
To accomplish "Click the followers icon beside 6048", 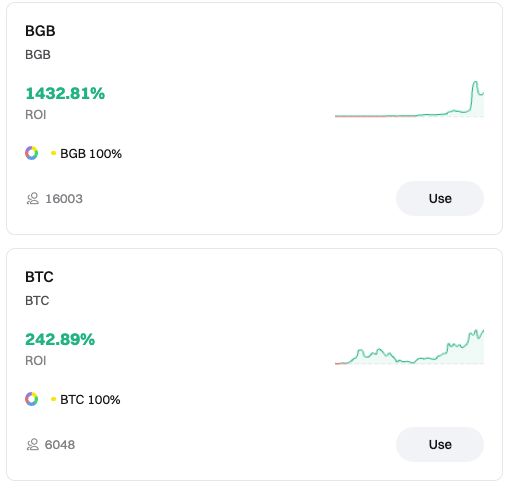I will click(x=33, y=444).
